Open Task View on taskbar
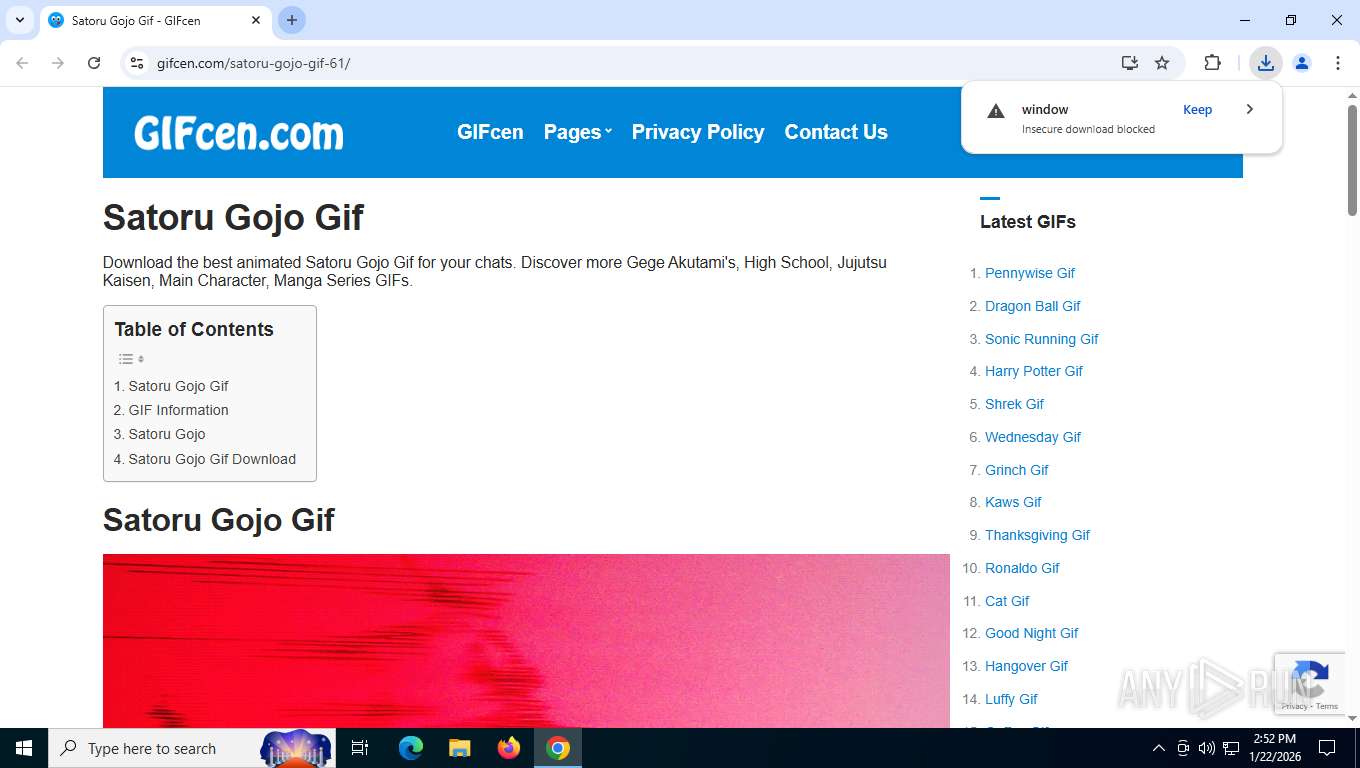This screenshot has height=768, width=1360. tap(360, 748)
